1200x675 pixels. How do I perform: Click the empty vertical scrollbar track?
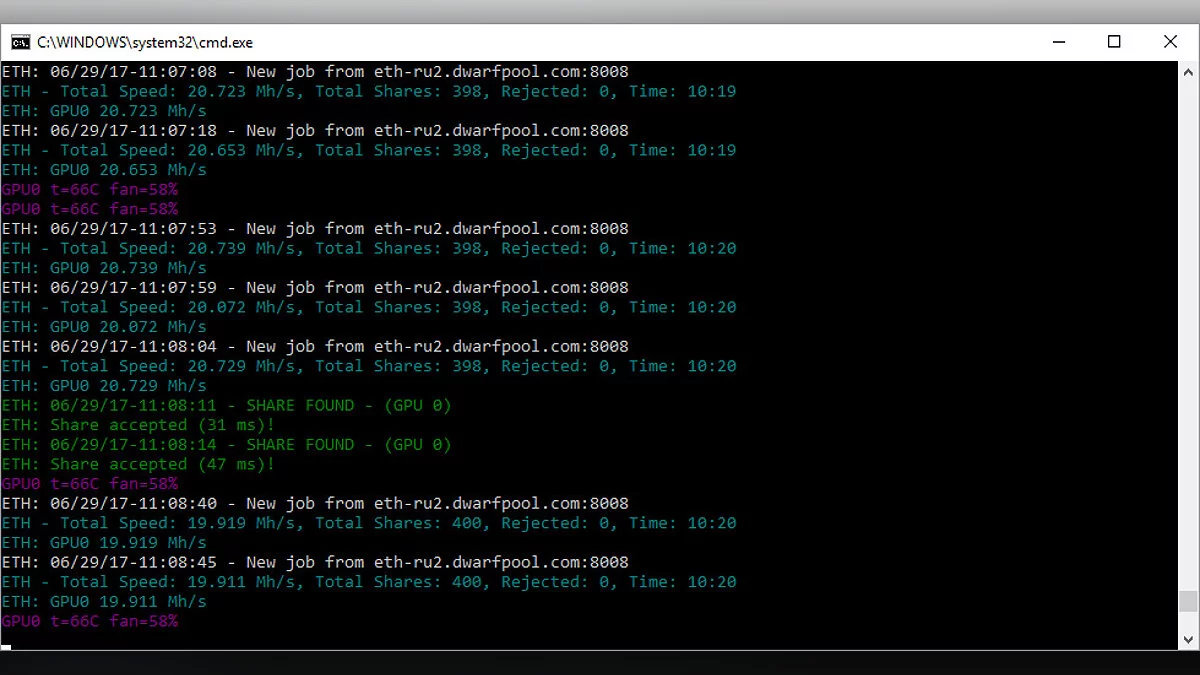pos(1188,330)
